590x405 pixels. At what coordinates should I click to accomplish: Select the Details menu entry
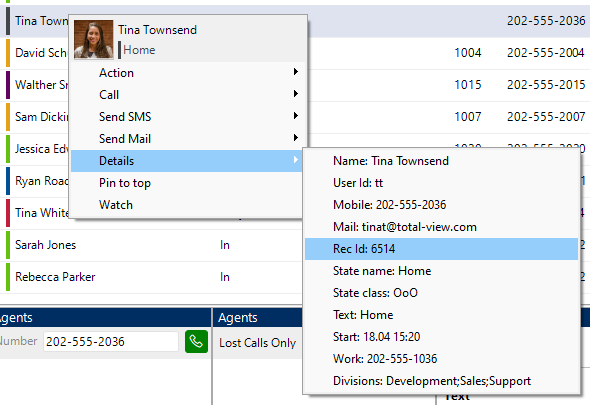(x=187, y=161)
